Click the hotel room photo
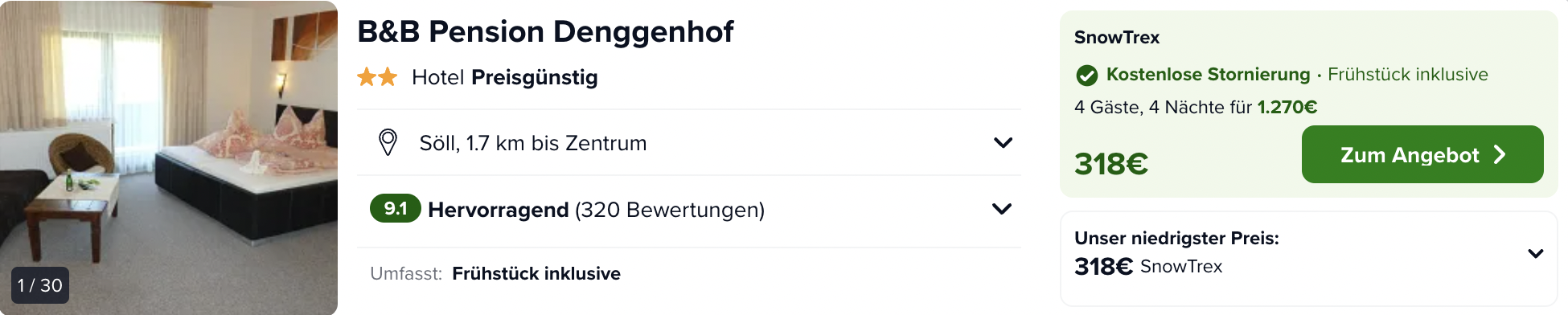Viewport: 1568px width, 315px height. click(169, 157)
